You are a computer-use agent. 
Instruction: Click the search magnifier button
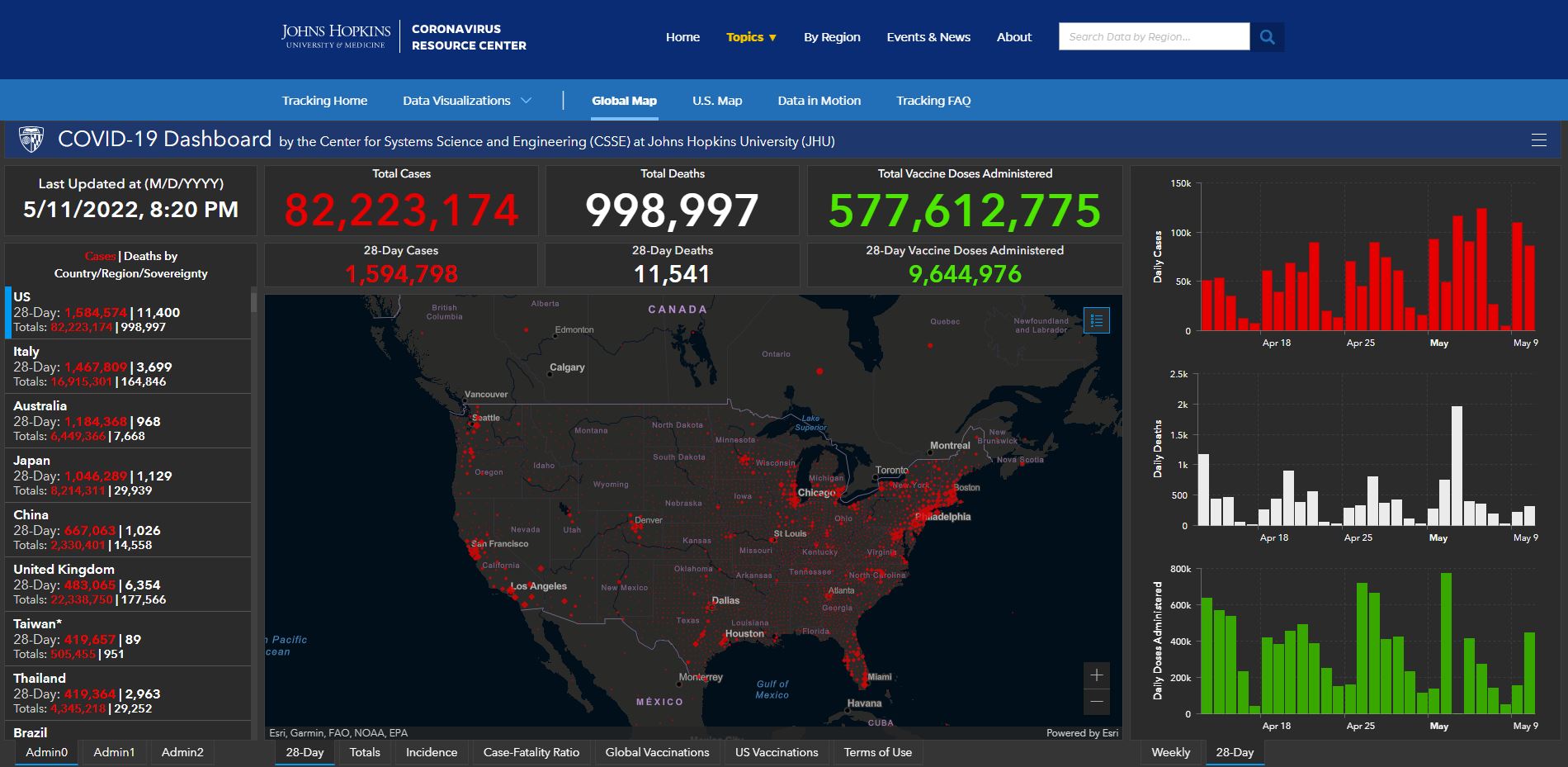click(1268, 37)
